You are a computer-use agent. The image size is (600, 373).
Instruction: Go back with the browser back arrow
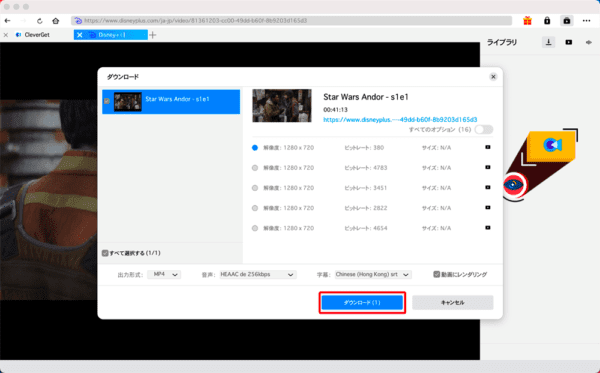(x=7, y=21)
